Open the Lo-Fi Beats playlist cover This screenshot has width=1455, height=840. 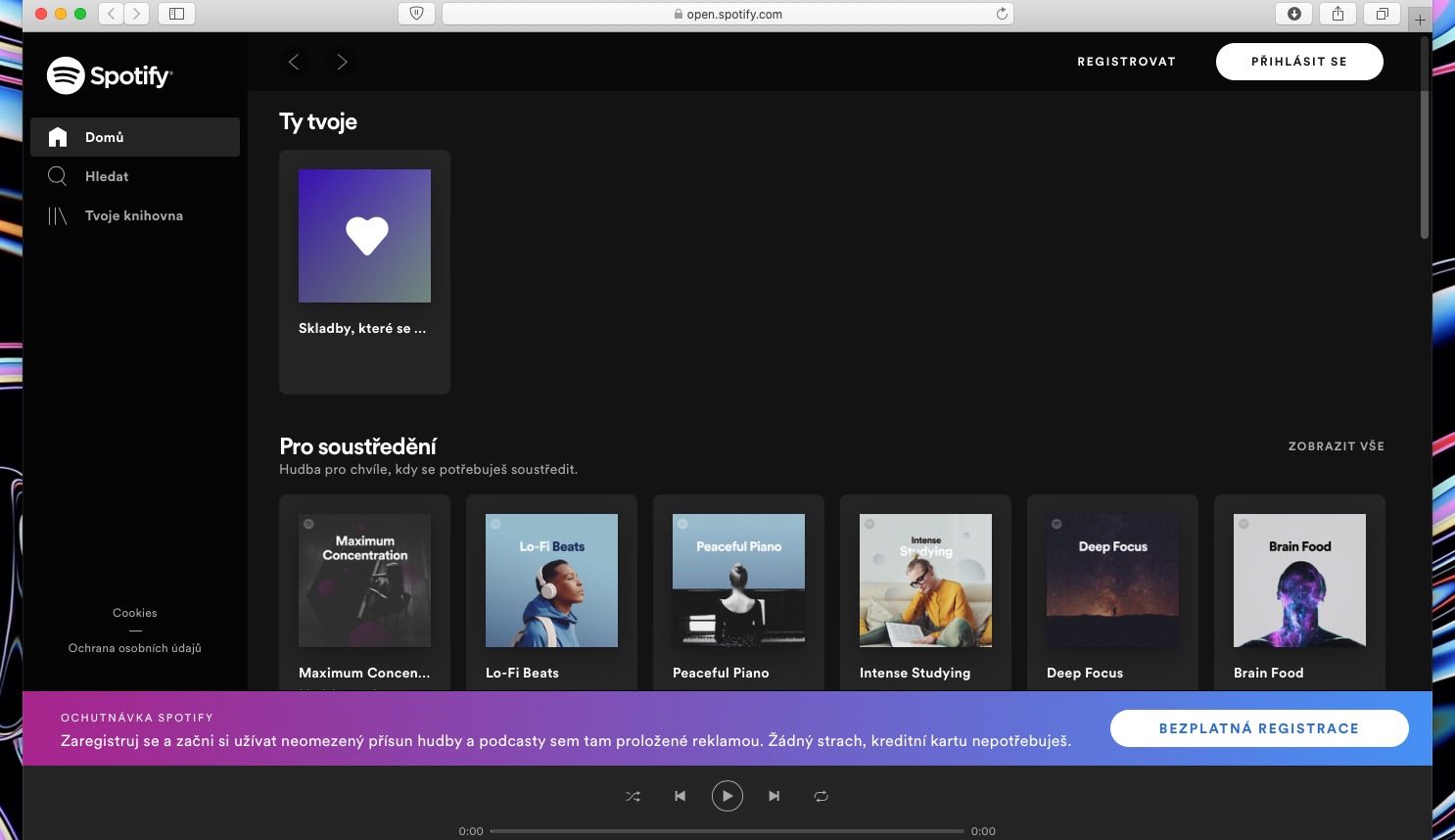[x=551, y=581]
